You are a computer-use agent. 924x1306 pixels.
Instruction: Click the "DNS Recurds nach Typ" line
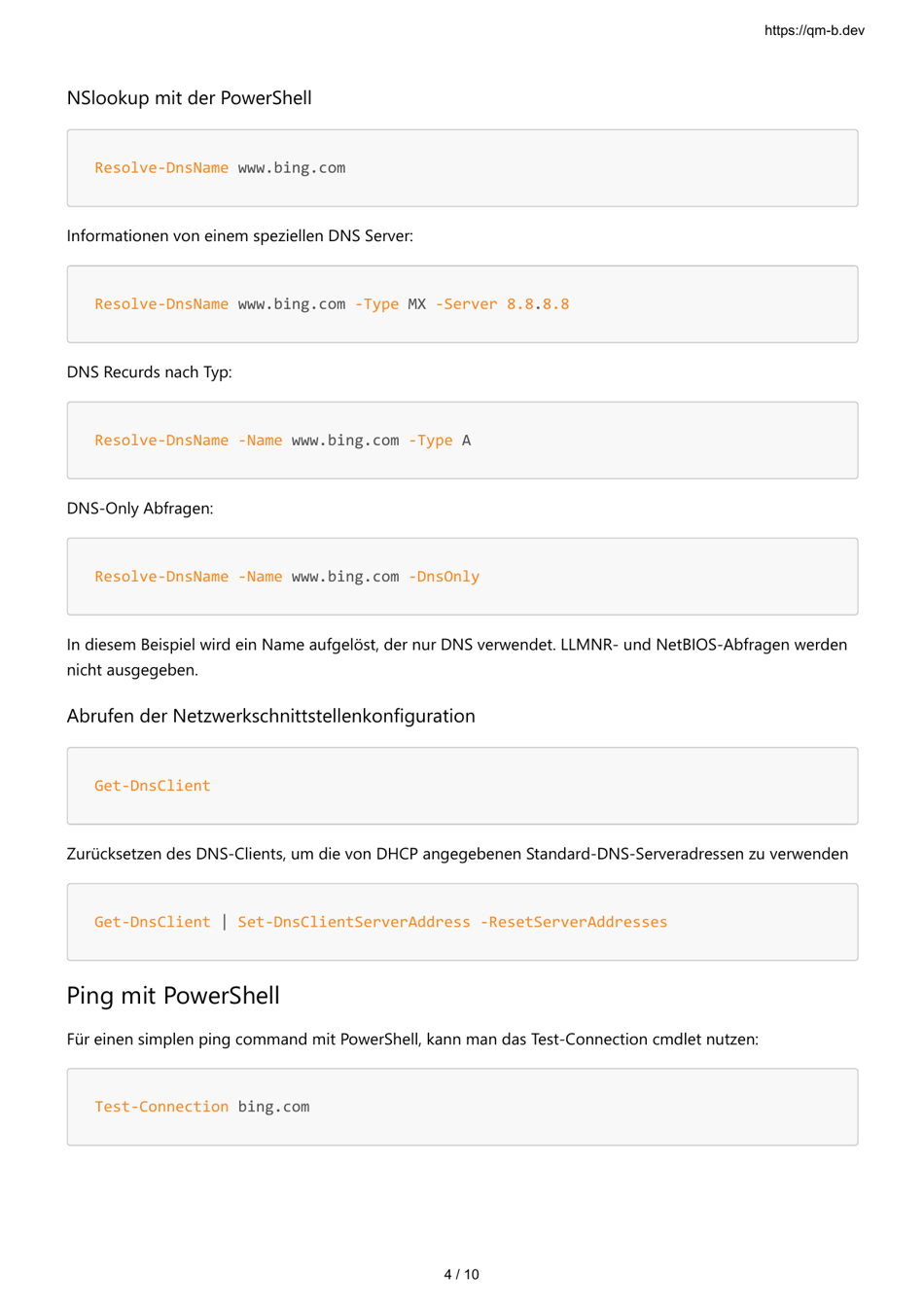(x=149, y=372)
